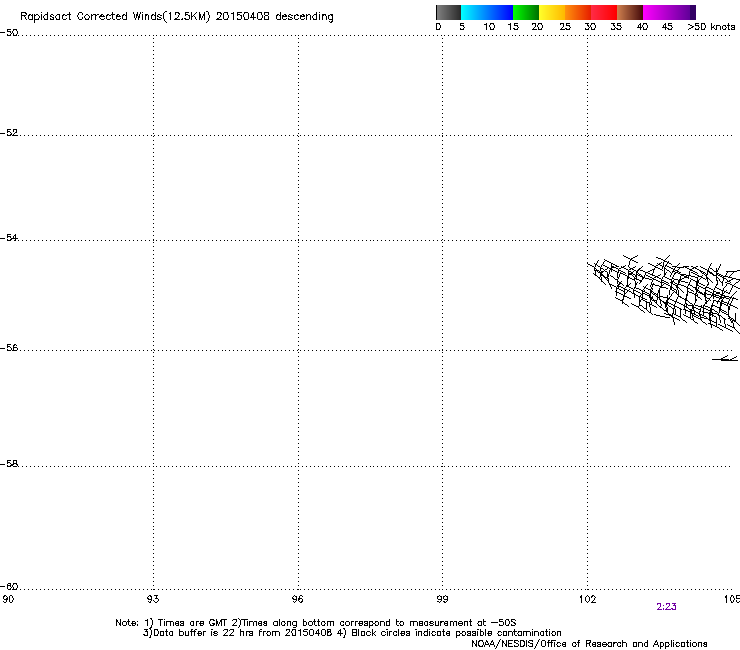Click the isolated wind barb below -56 line
740x650 pixels.
pos(725,359)
